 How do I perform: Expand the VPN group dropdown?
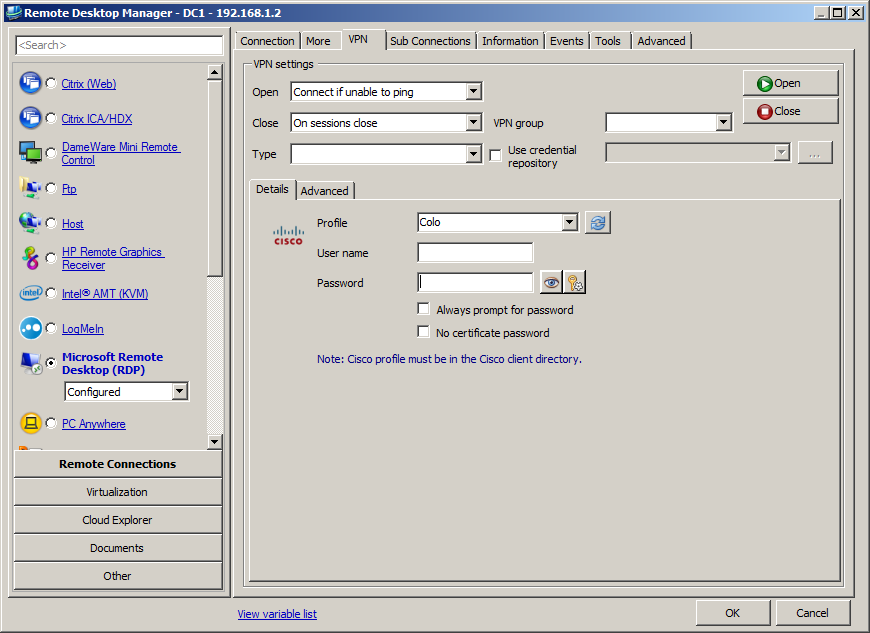pyautogui.click(x=723, y=123)
